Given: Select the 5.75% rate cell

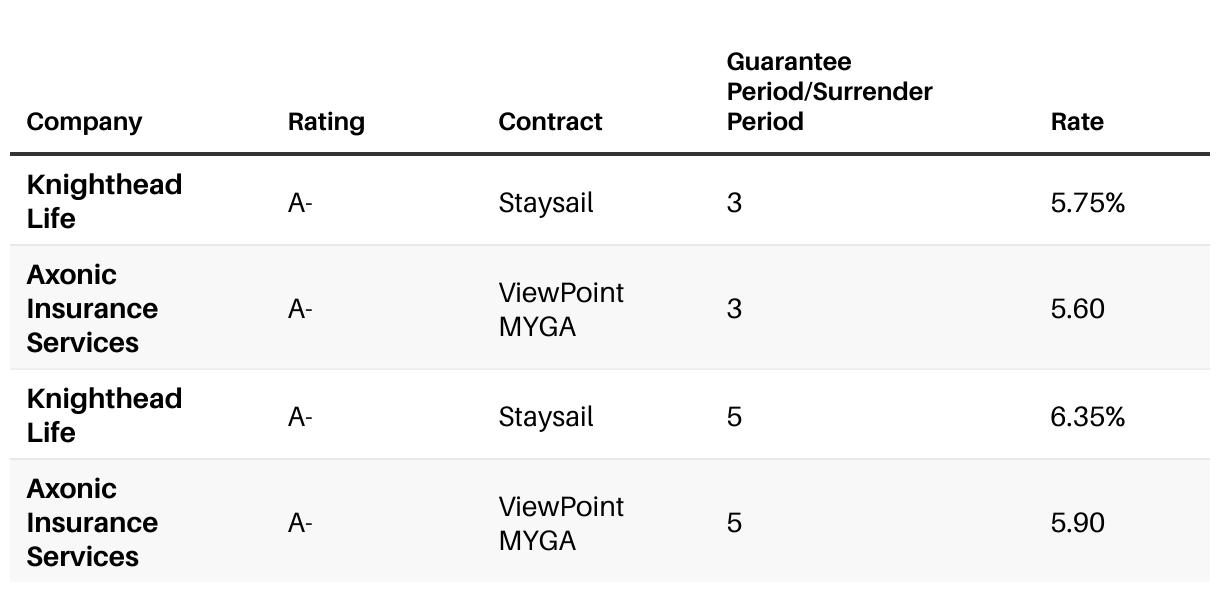Looking at the screenshot, I should click(x=1088, y=203).
